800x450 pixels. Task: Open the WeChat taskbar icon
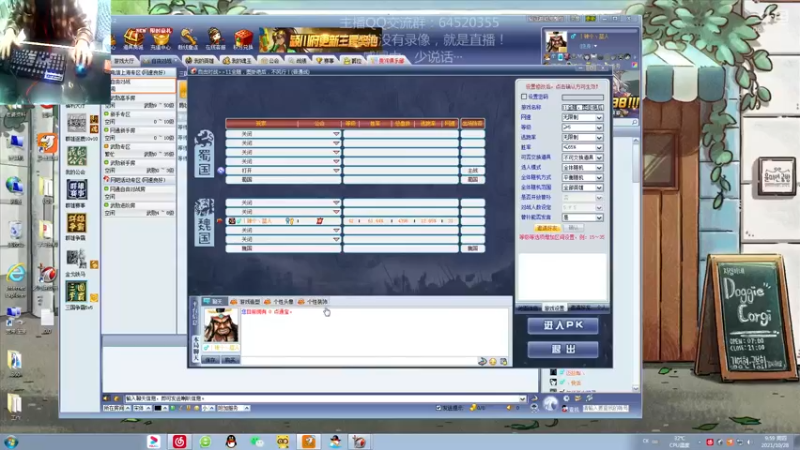point(257,441)
